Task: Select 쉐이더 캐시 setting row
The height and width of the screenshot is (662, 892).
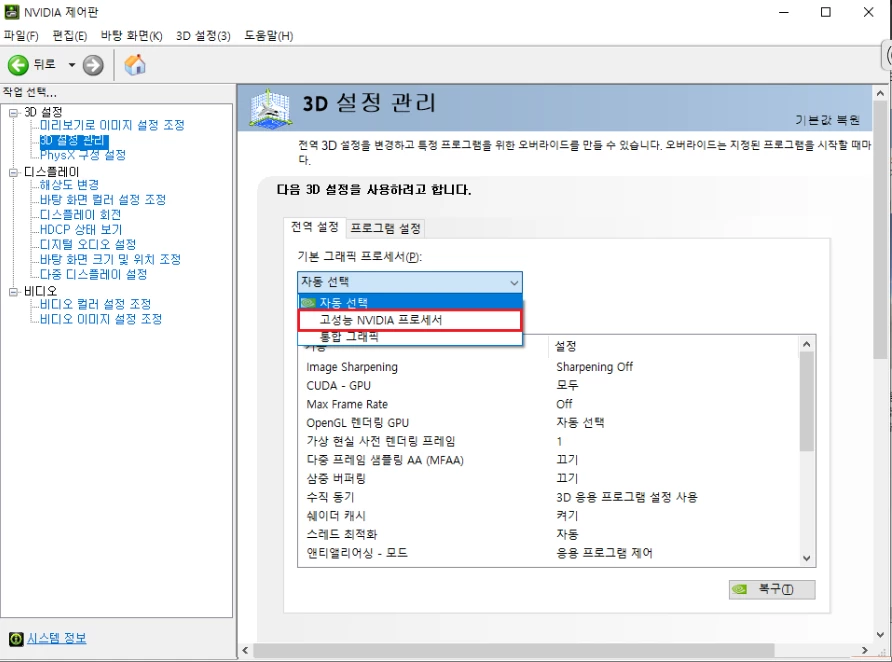Action: coord(548,516)
